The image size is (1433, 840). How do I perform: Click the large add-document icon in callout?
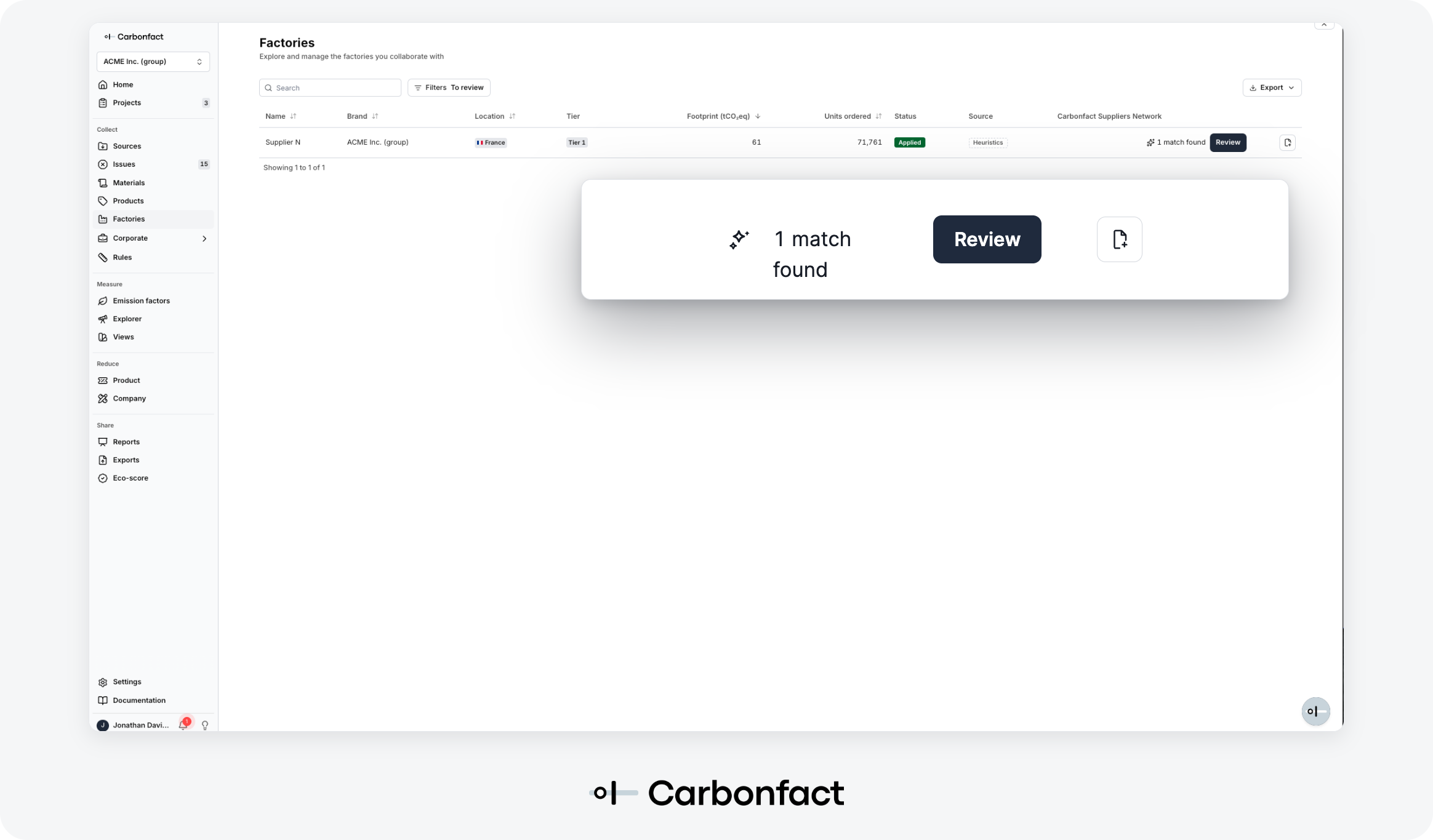(x=1120, y=239)
